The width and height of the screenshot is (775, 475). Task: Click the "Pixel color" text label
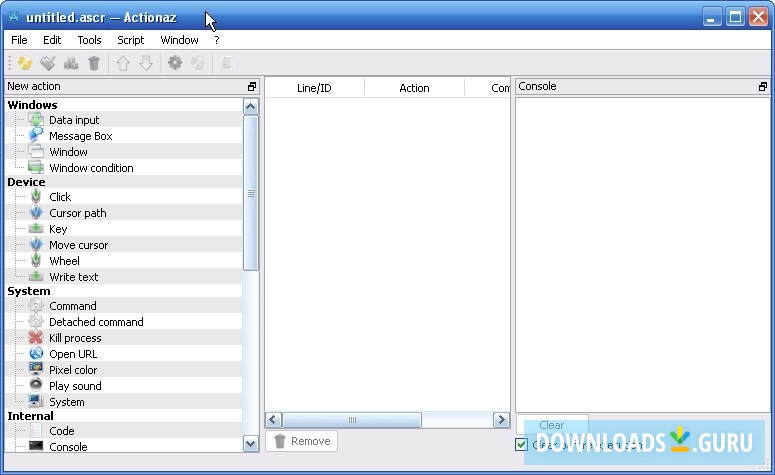(73, 370)
